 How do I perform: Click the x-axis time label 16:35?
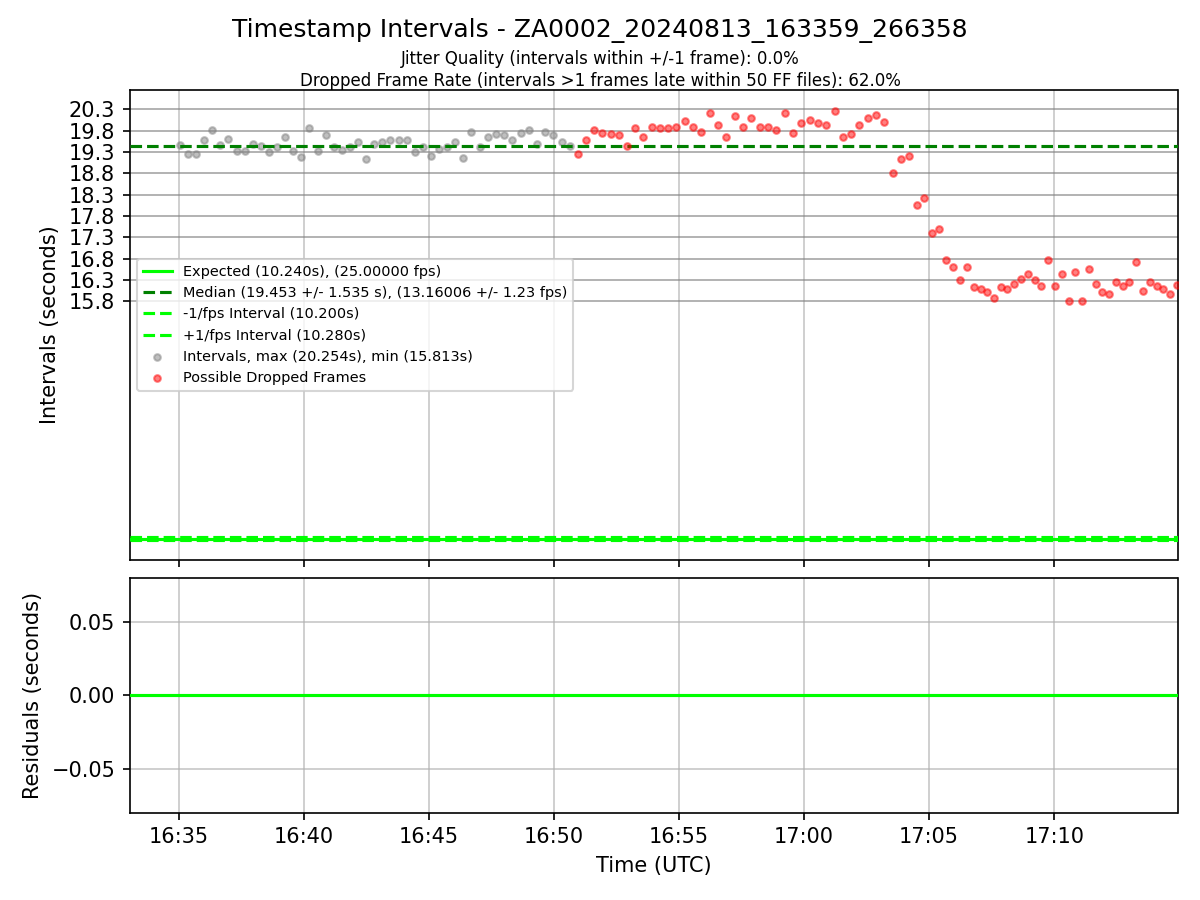click(179, 835)
